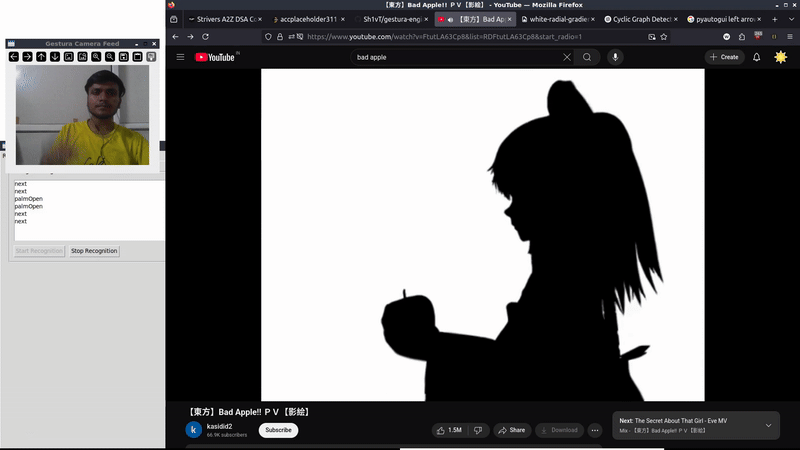Open more actions ellipsis under the video
Viewport: 800px width, 450px height.
point(595,430)
